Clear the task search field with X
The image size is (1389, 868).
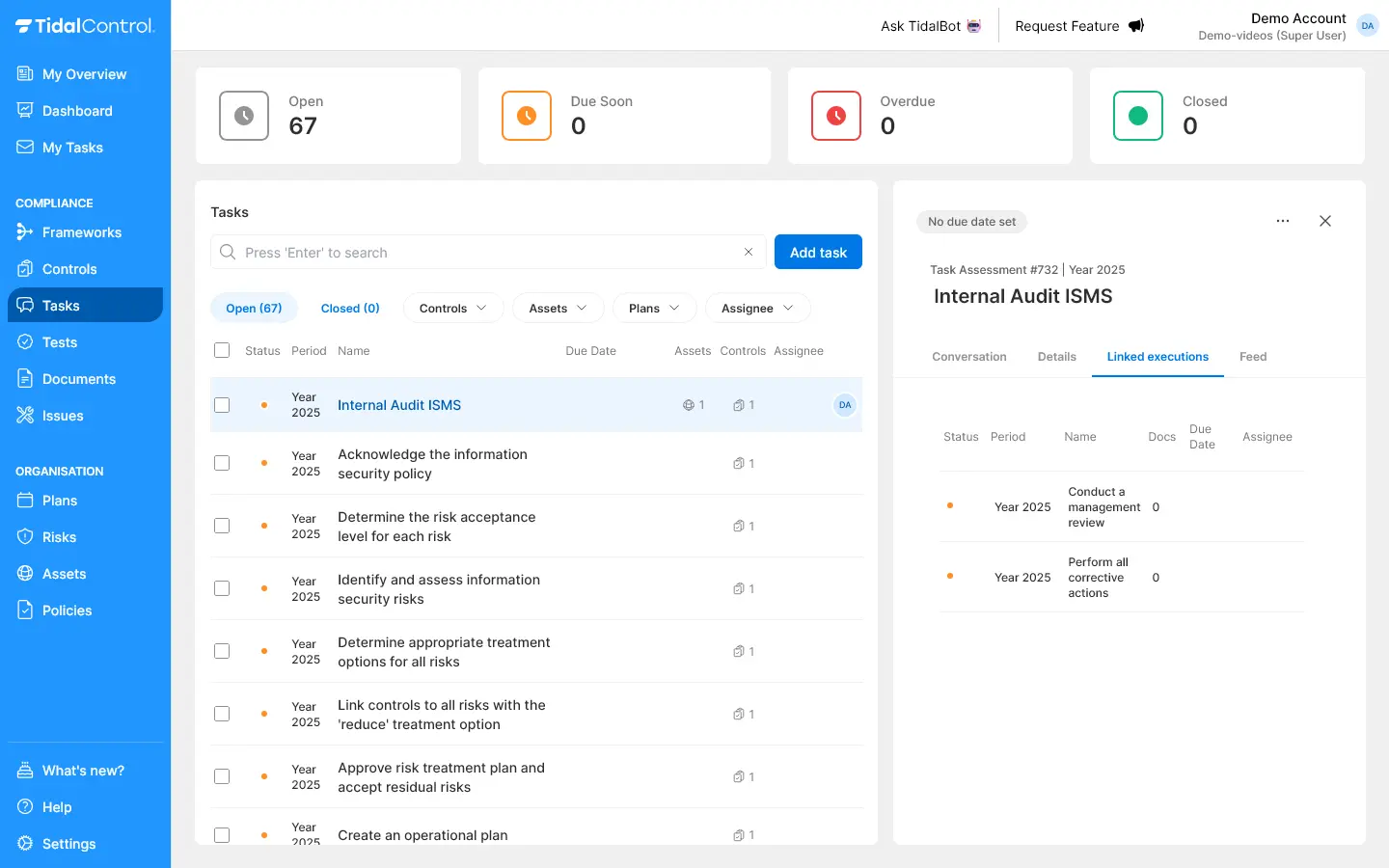click(748, 252)
